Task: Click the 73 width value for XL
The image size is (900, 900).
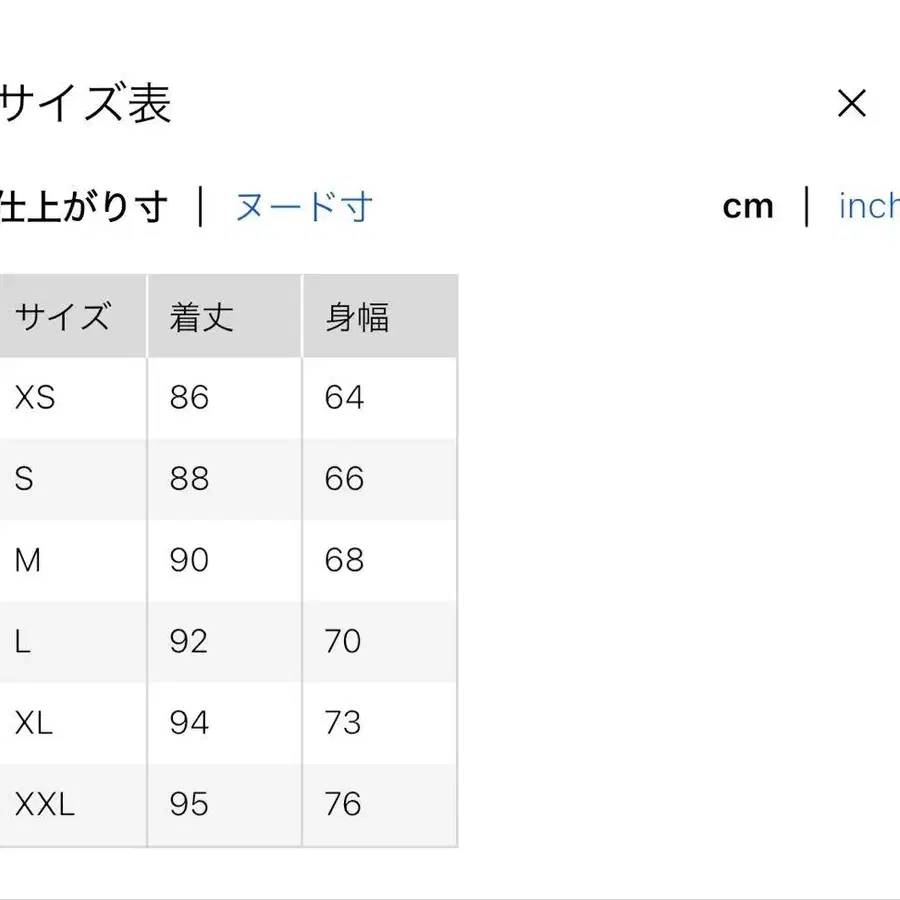Action: point(343,723)
